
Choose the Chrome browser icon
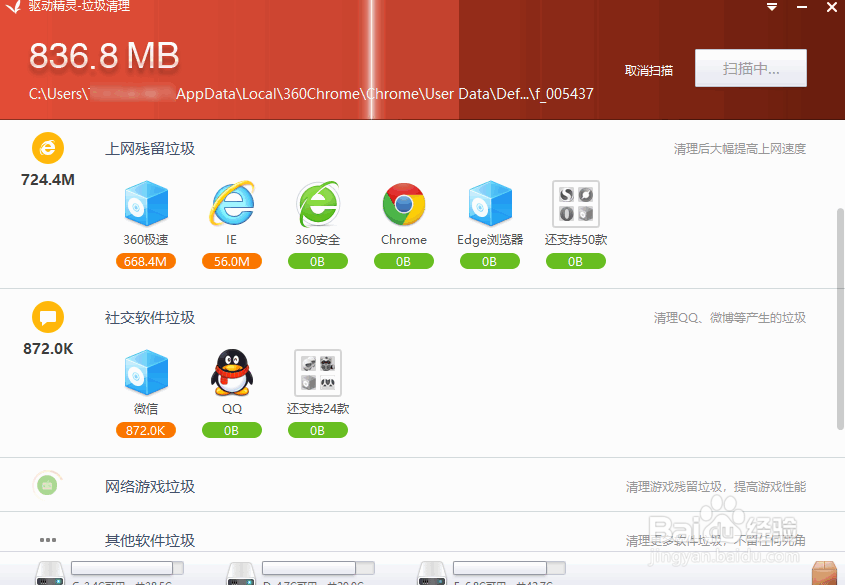404,204
